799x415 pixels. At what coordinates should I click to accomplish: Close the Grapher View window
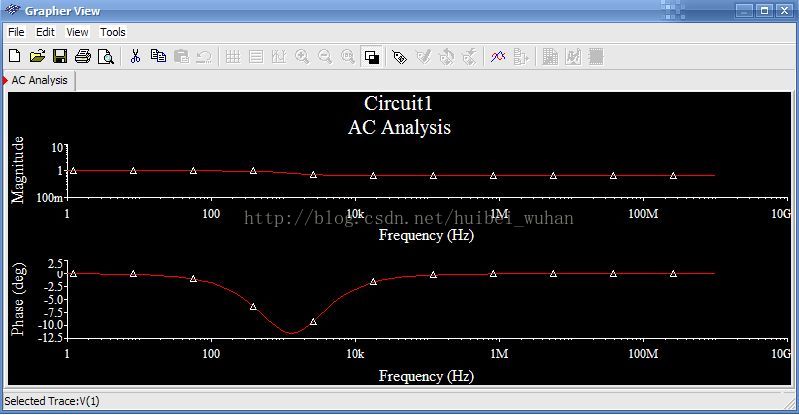click(x=785, y=10)
